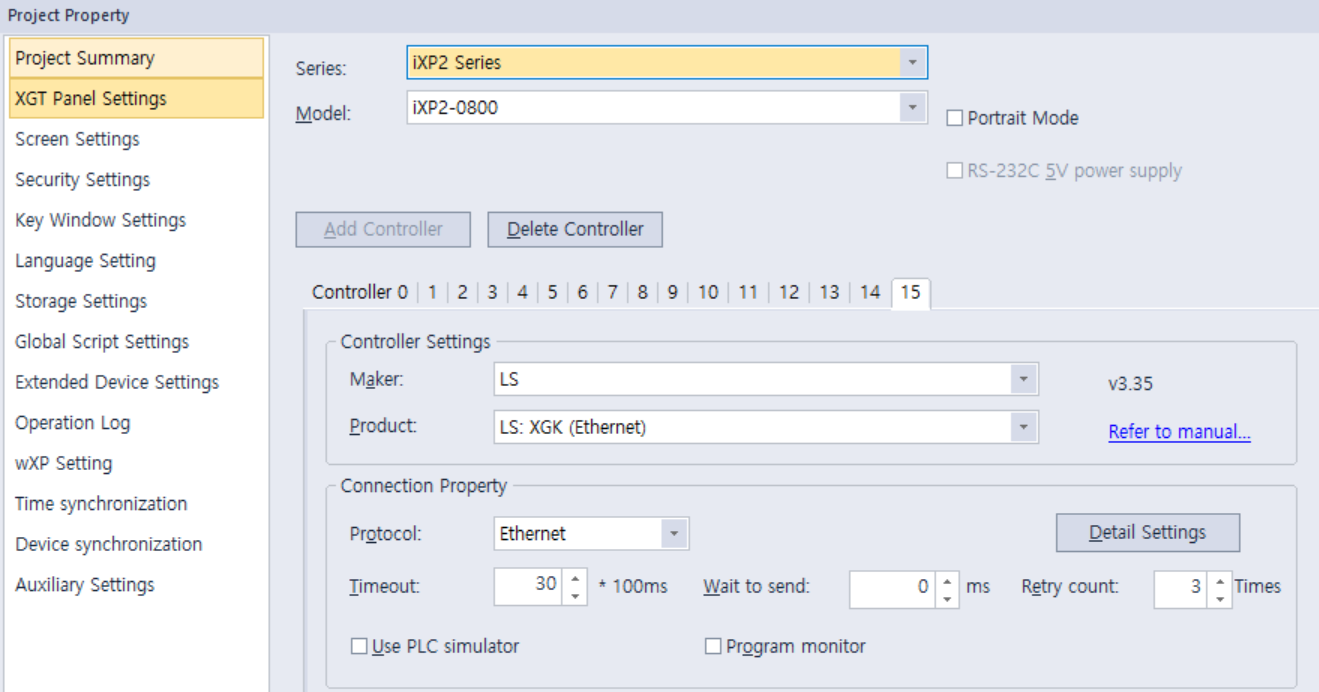Enable Portrait Mode
The height and width of the screenshot is (692, 1319).
956,117
